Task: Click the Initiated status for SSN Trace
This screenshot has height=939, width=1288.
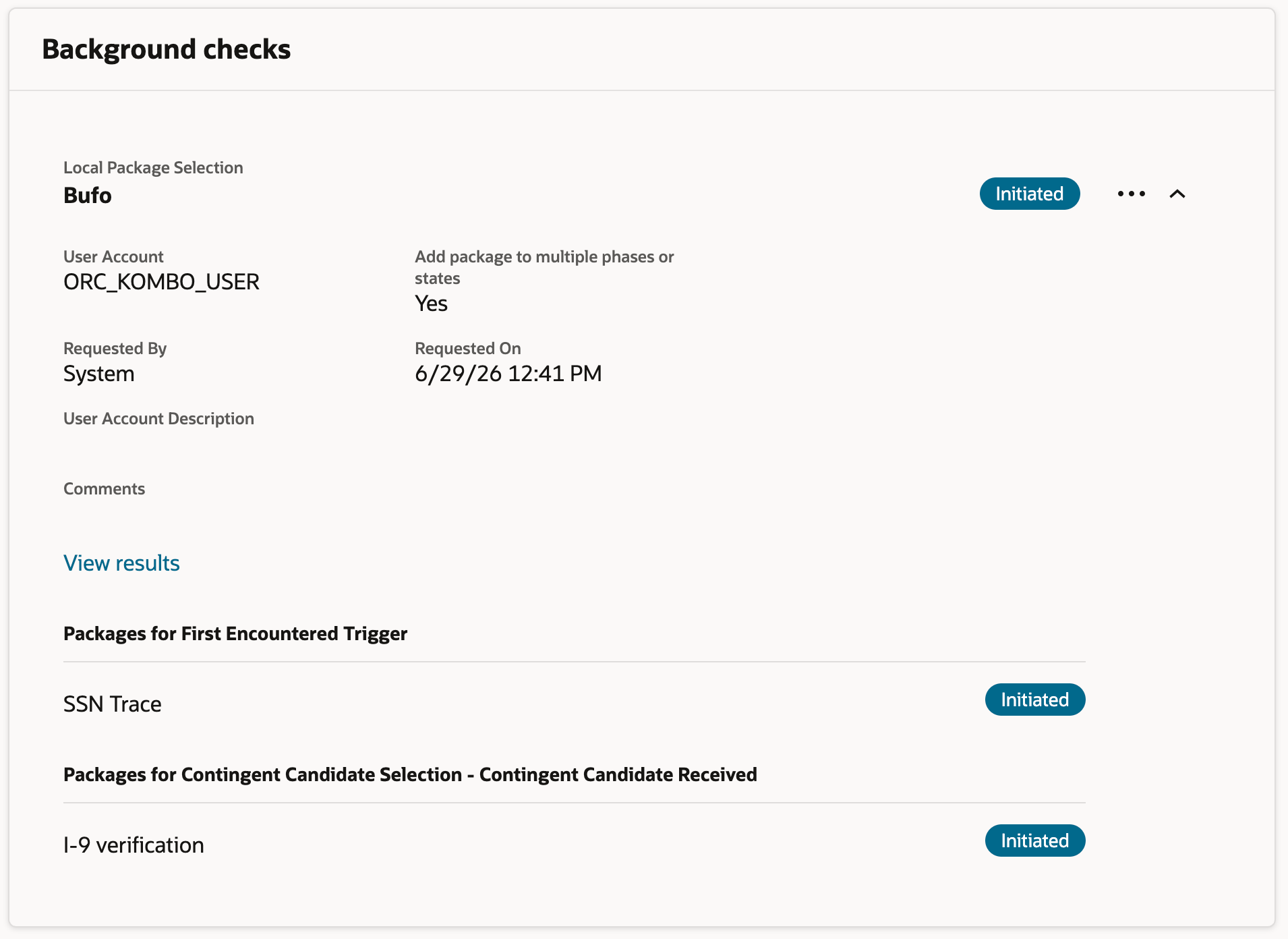Action: coord(1034,700)
